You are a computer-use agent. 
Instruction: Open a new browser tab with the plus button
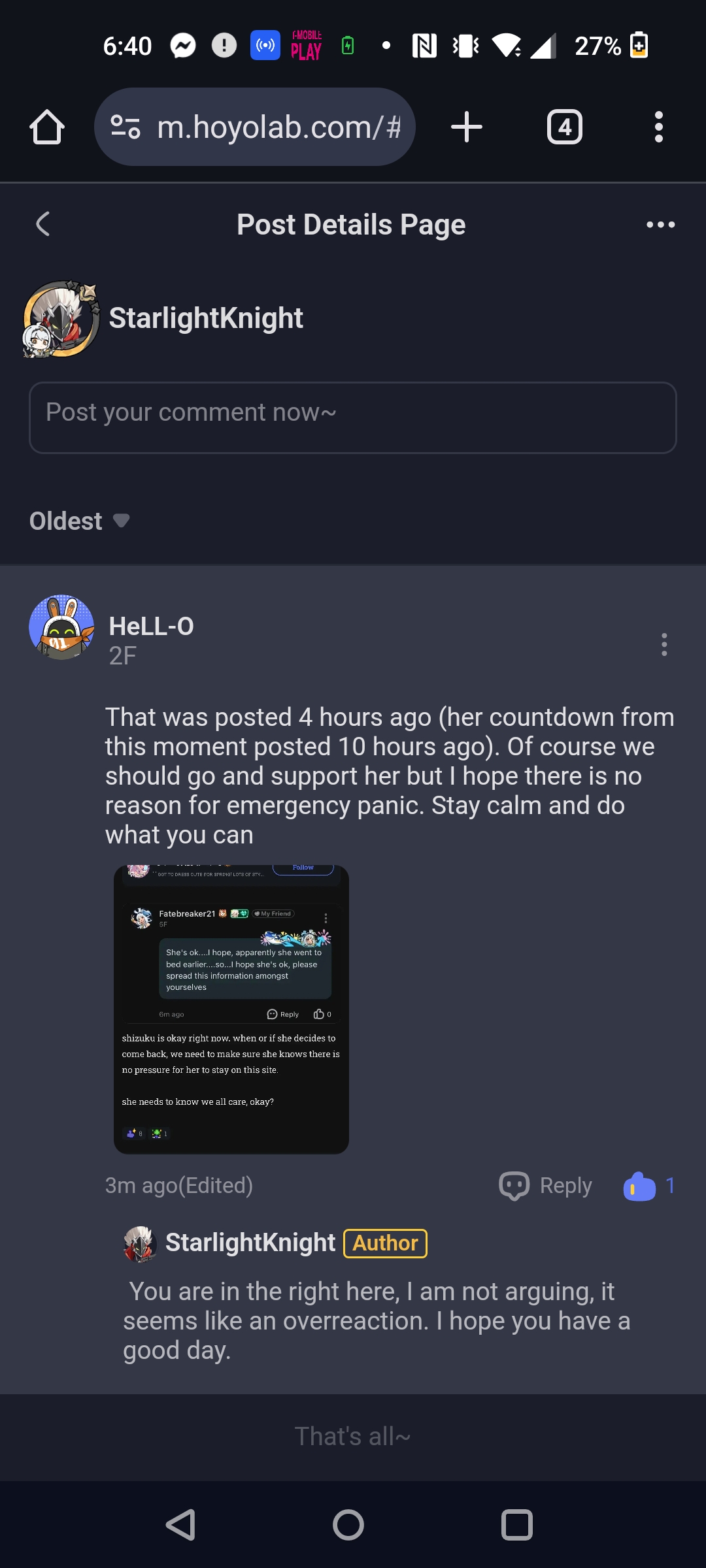[467, 127]
